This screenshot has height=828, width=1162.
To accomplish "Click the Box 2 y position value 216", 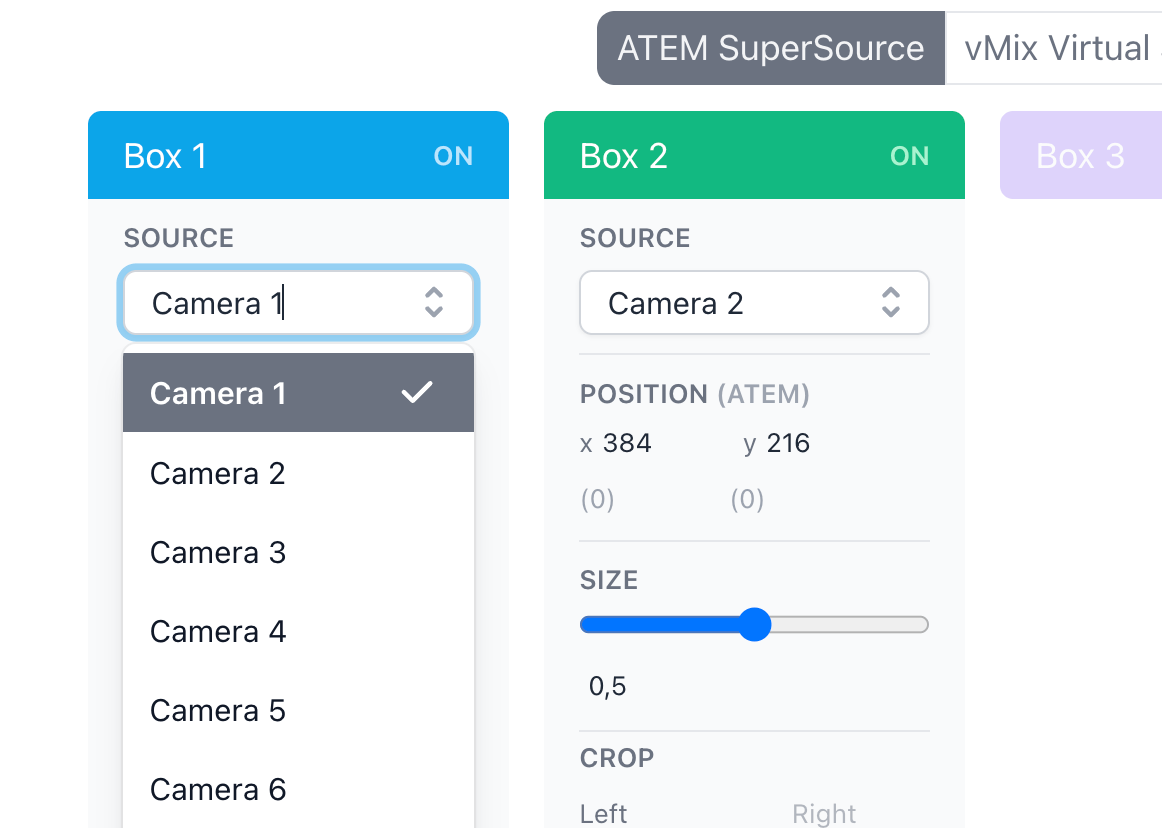I will [x=788, y=443].
